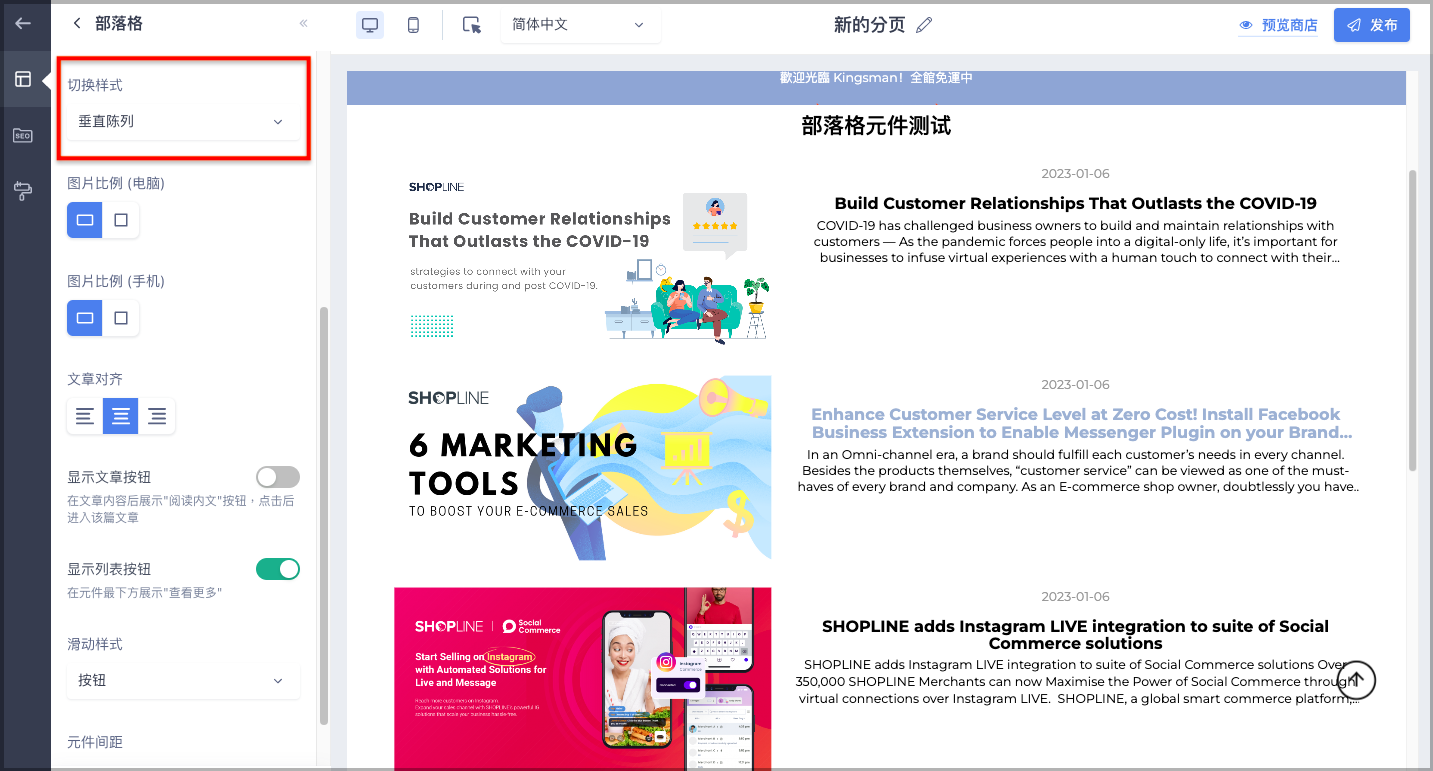The width and height of the screenshot is (1433, 771).
Task: Disable 显示列表按钮 toggle
Action: click(x=278, y=569)
